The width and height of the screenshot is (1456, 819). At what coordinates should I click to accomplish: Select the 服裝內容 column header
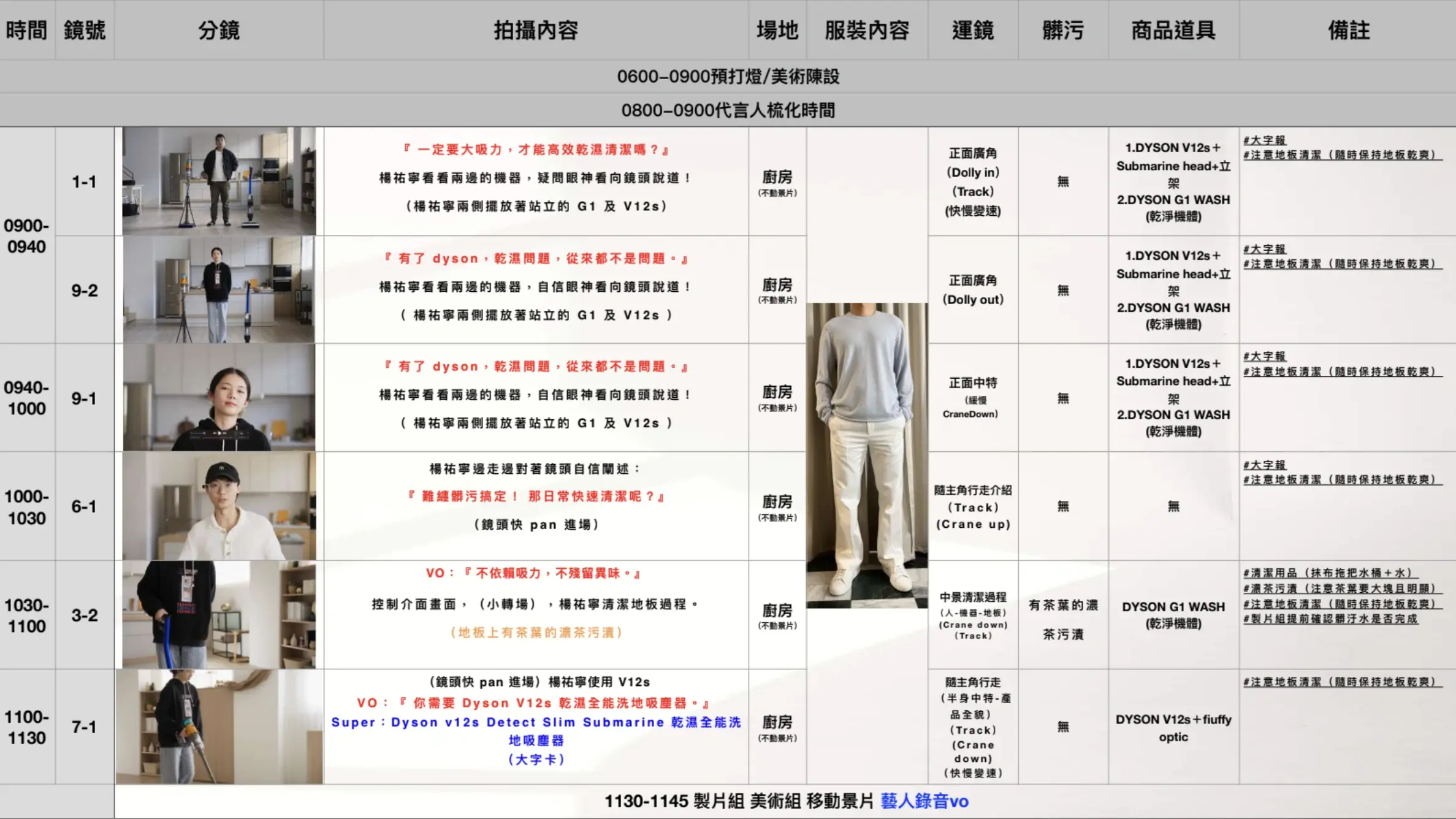point(867,30)
